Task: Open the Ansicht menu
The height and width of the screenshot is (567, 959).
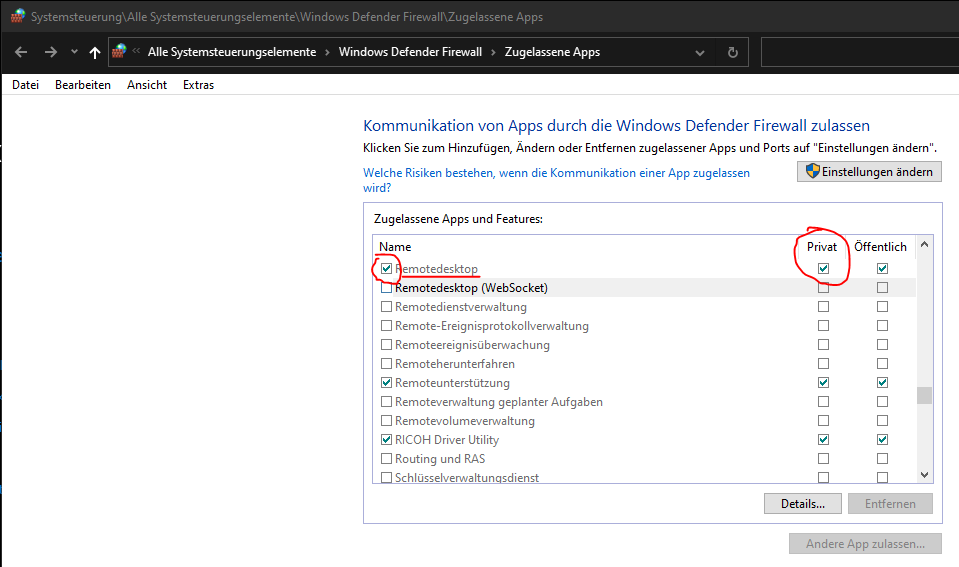Action: pyautogui.click(x=147, y=85)
